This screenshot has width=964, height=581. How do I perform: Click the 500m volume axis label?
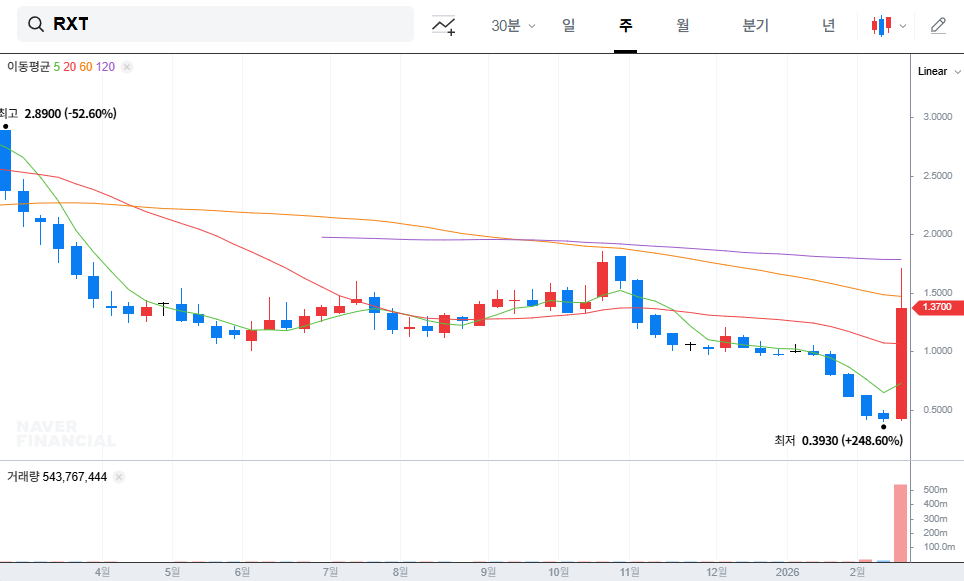(x=935, y=489)
